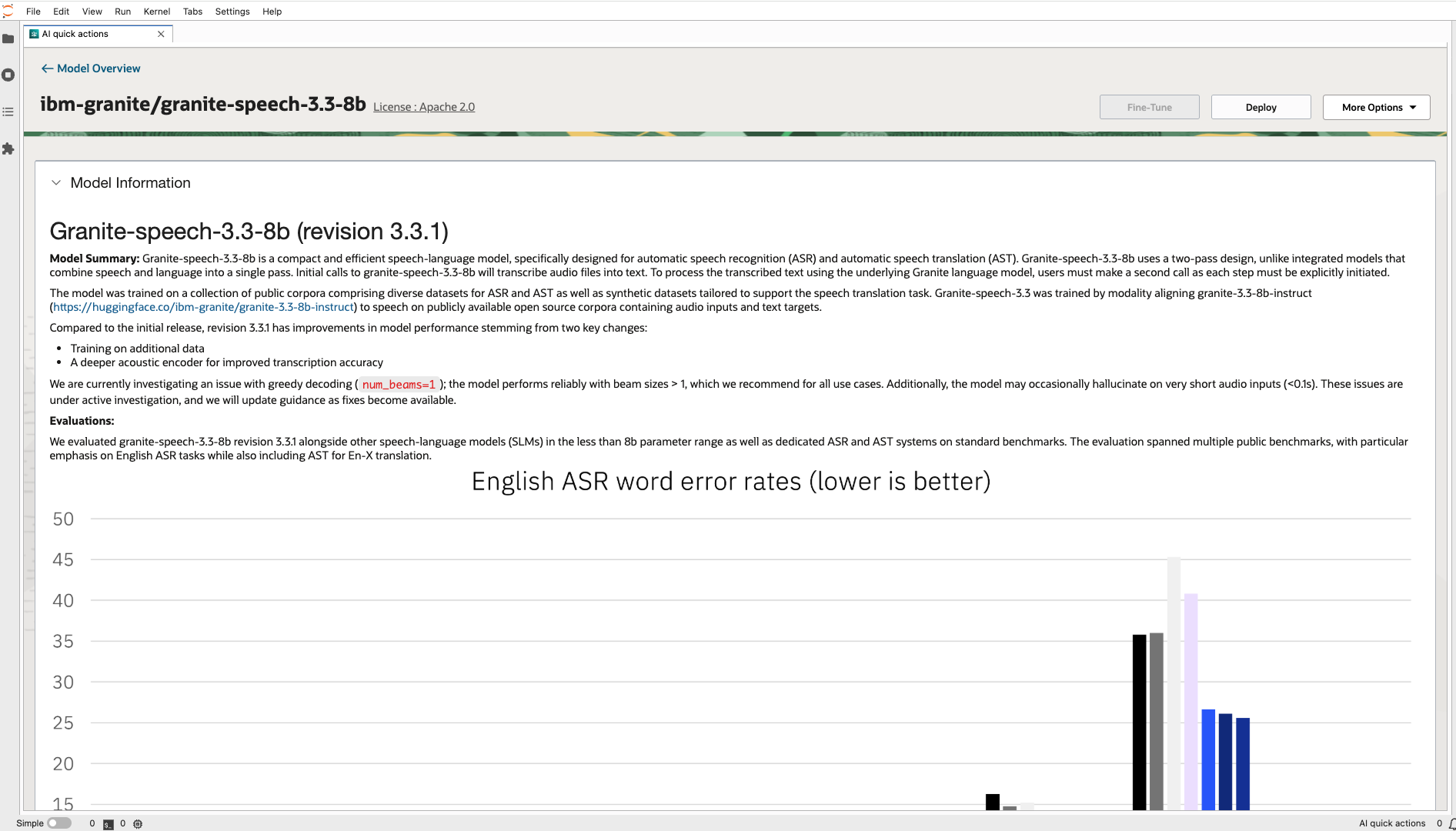Open the Settings menu
1456x831 pixels.
pos(232,12)
